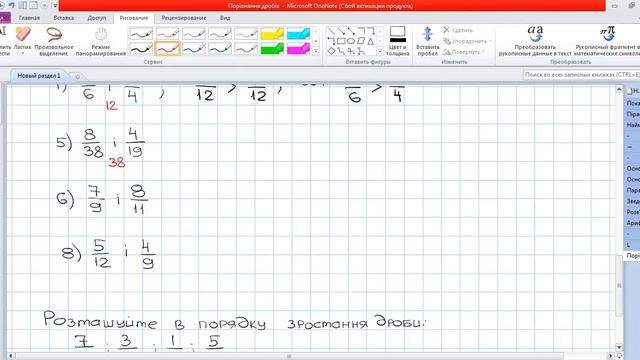Click horizontal scrollbar left arrow
Image resolution: width=640 pixels, height=360 pixels.
pyautogui.click(x=11, y=356)
